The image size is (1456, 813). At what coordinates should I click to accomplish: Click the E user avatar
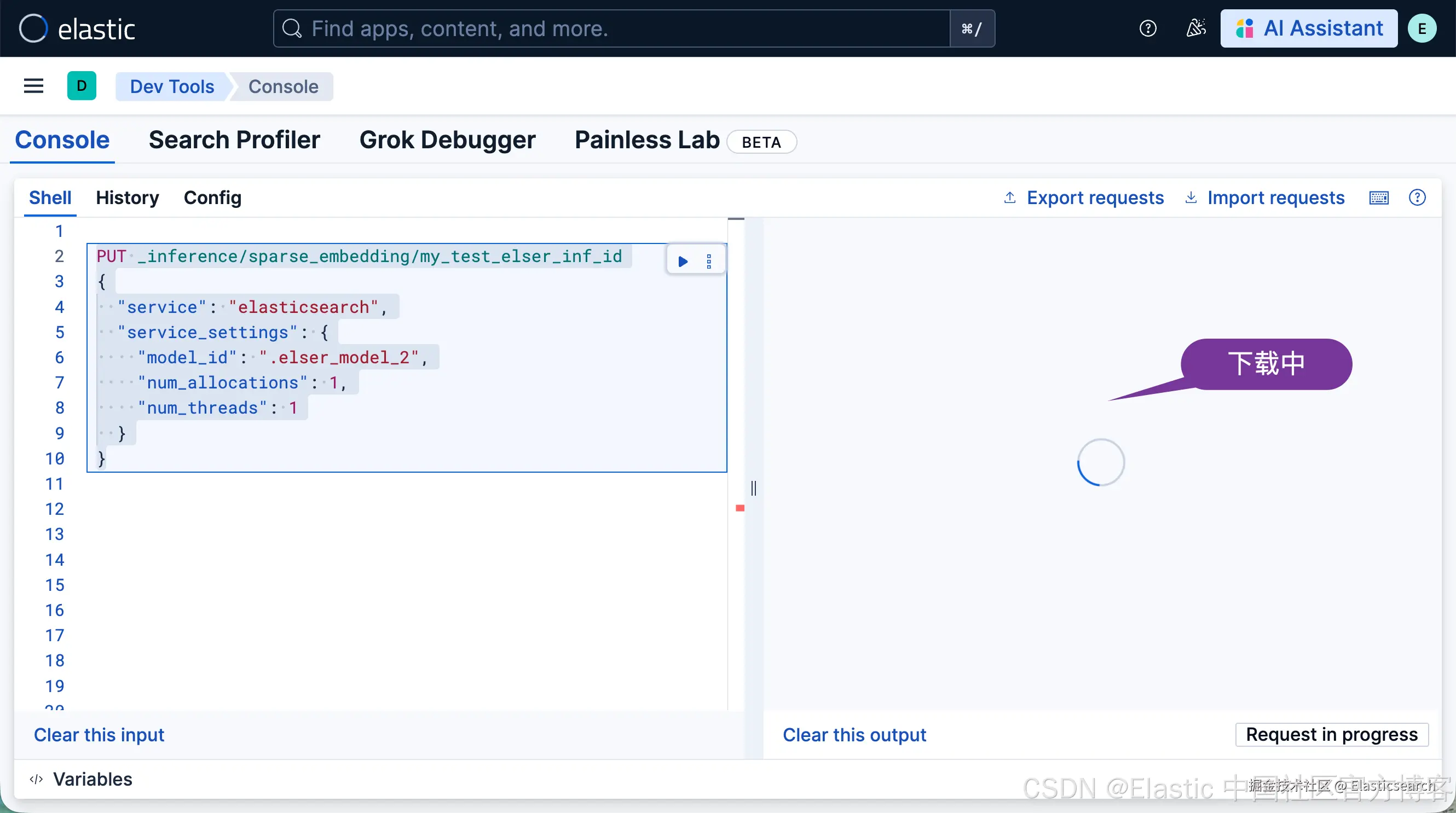[x=1422, y=28]
